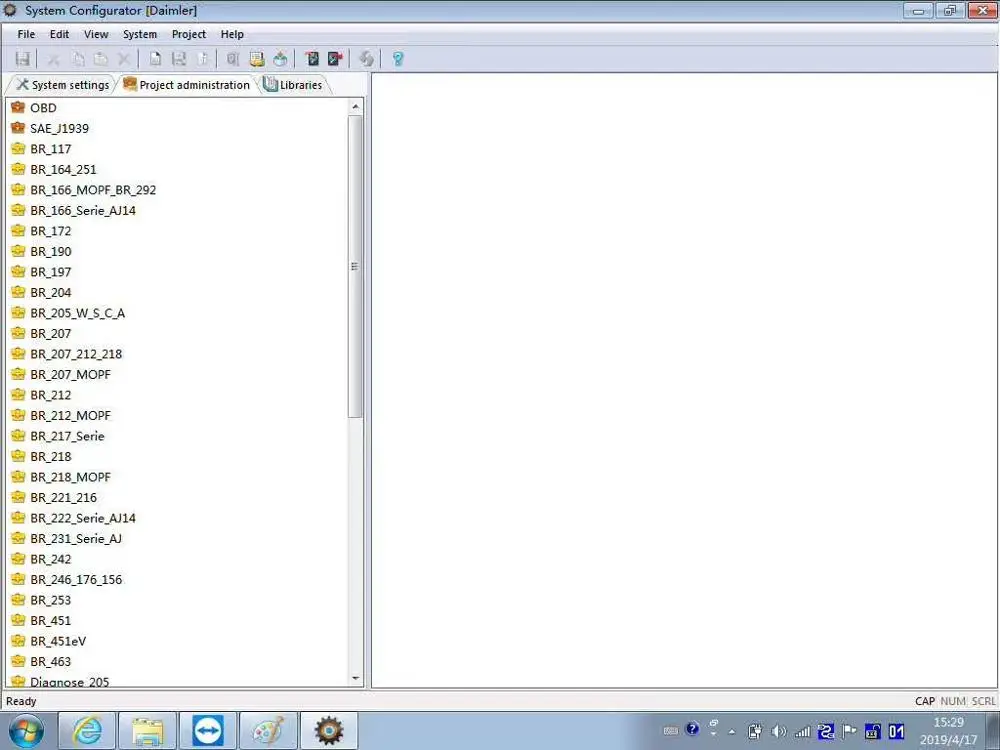Click the SAE_J1939 project briefcase icon

[18, 128]
